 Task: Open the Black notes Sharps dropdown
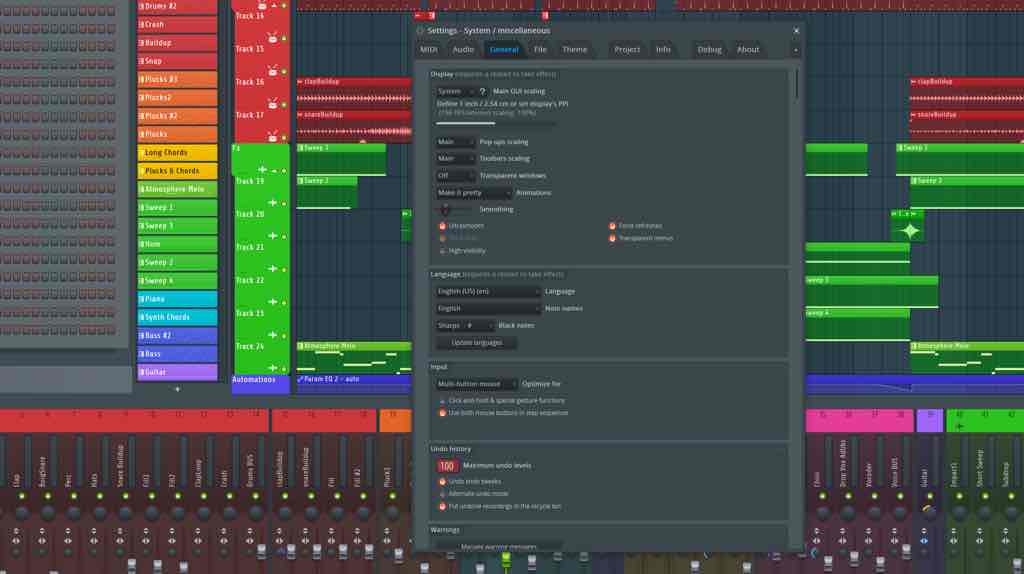pyautogui.click(x=464, y=325)
